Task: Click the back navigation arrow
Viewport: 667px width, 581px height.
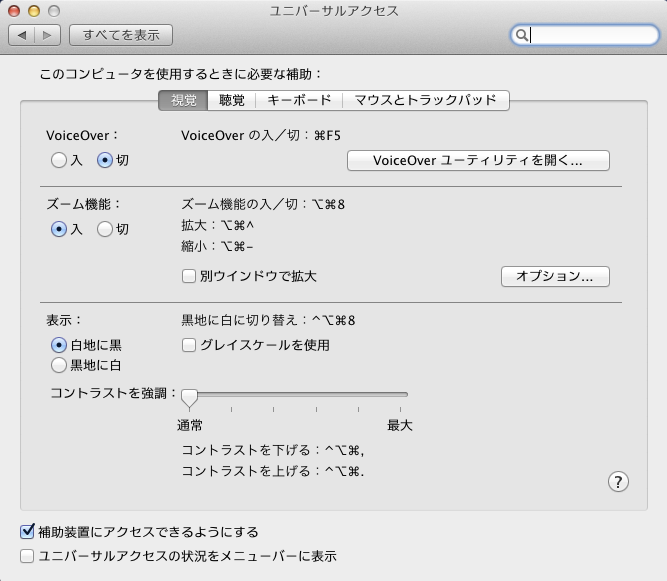Action: click(22, 35)
